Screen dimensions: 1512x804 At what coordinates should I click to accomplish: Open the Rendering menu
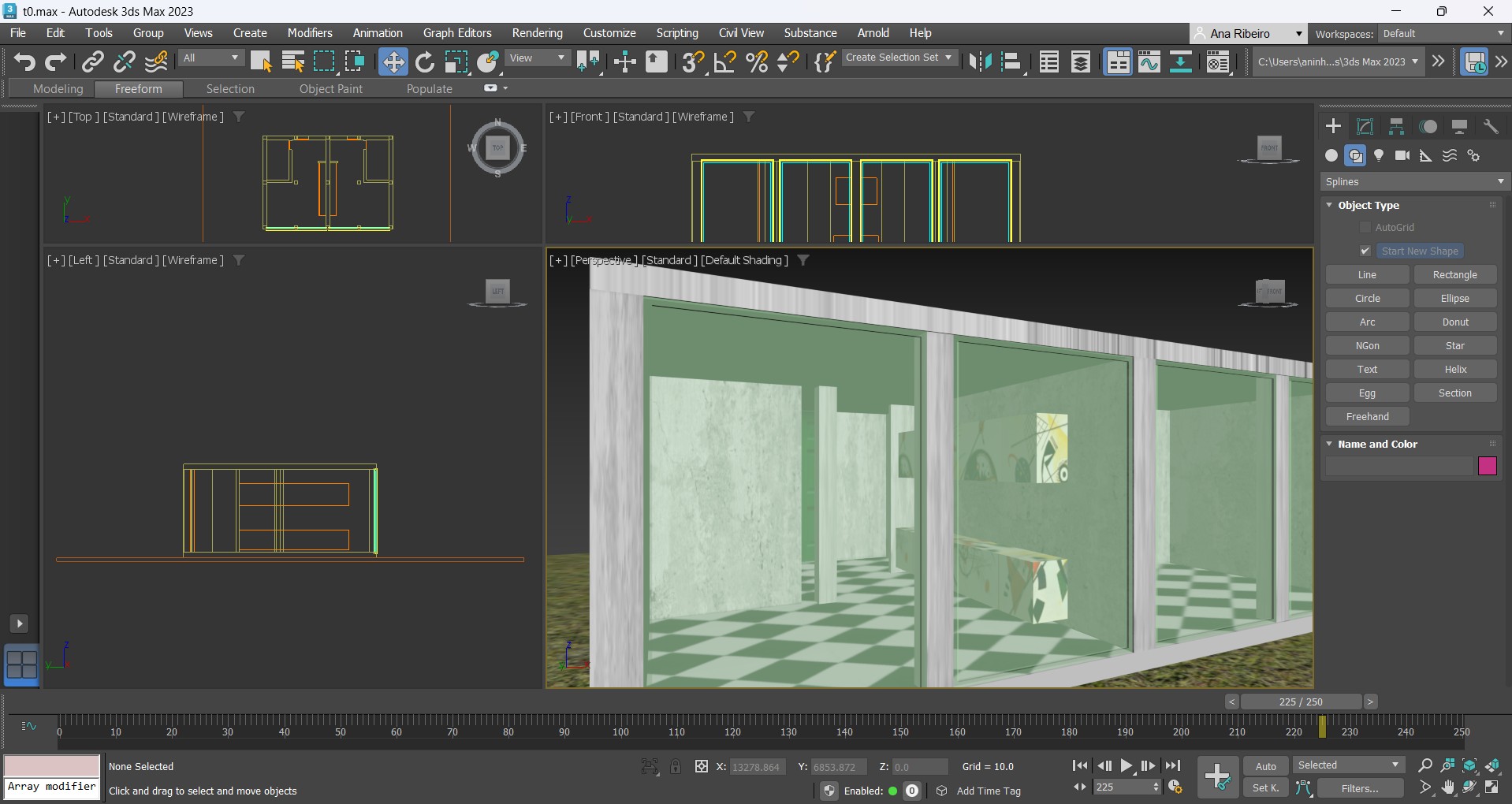tap(537, 33)
